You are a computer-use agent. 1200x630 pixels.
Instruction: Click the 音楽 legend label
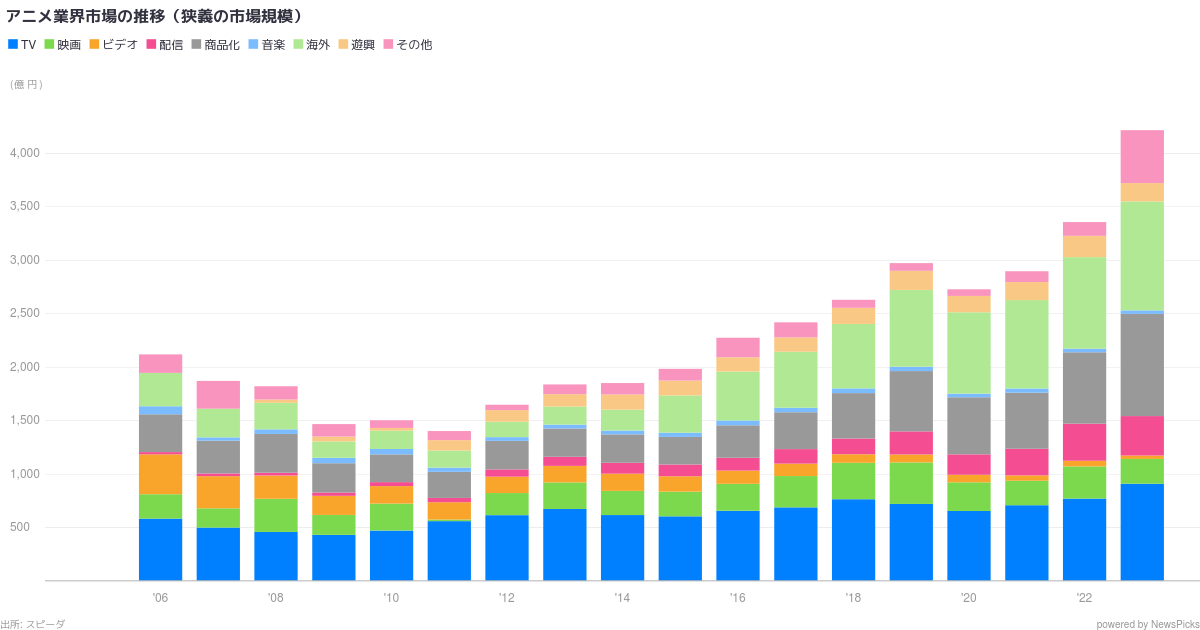pos(273,45)
